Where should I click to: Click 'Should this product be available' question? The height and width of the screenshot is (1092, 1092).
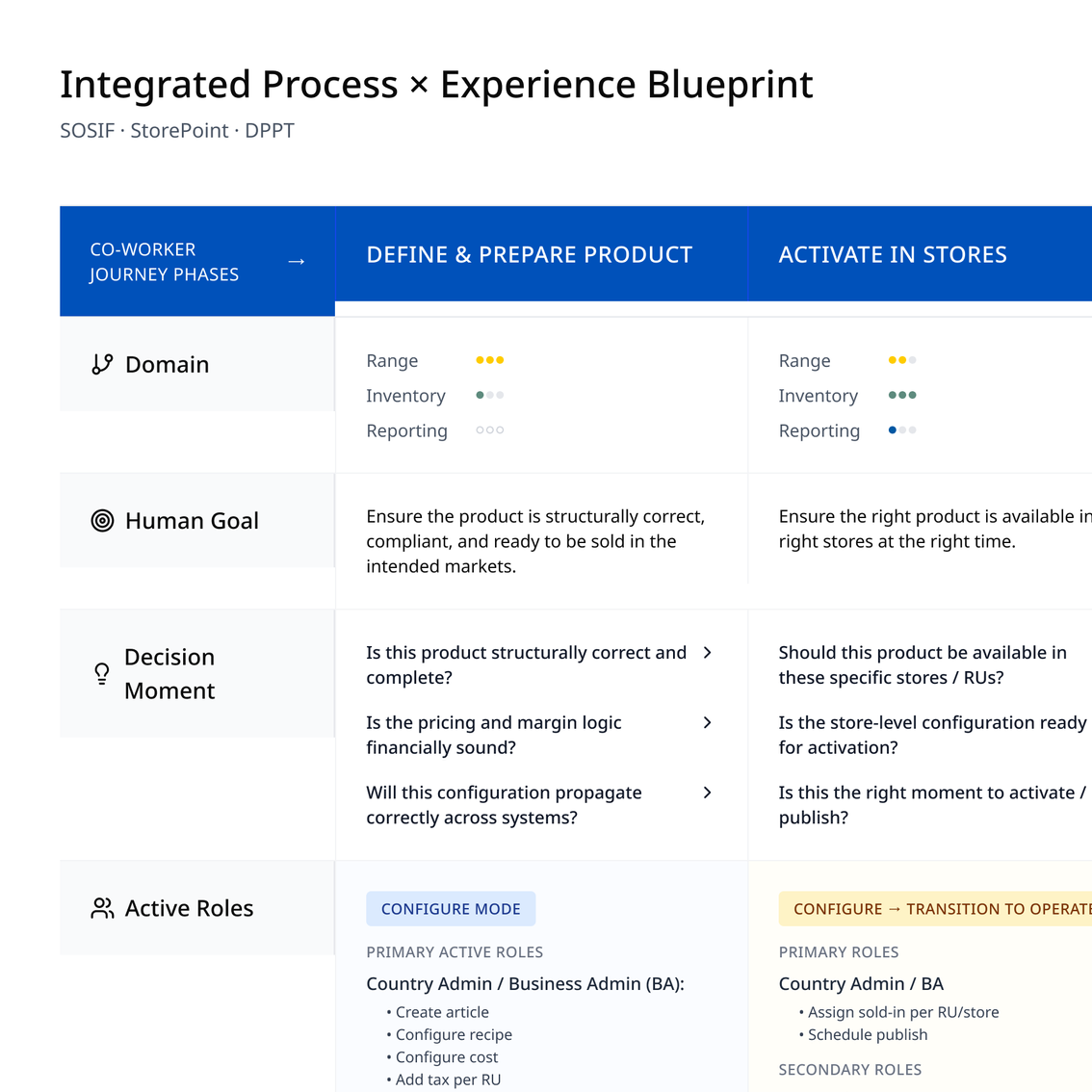923,665
